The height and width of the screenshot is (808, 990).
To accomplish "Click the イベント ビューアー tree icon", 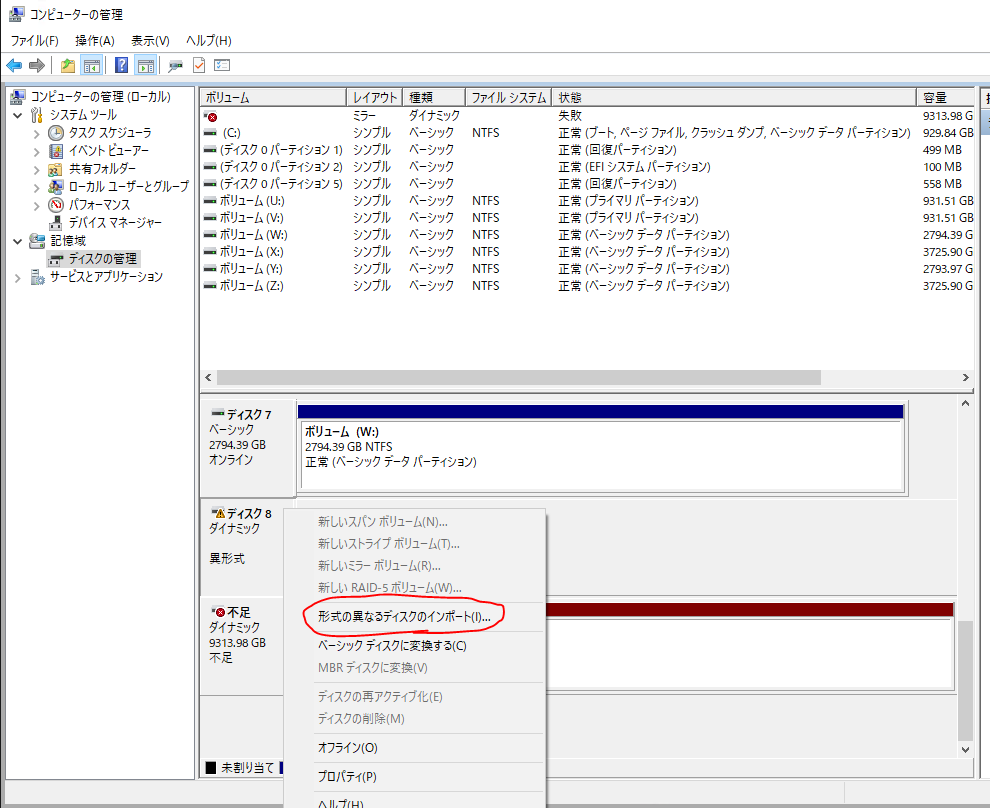I will coord(56,151).
